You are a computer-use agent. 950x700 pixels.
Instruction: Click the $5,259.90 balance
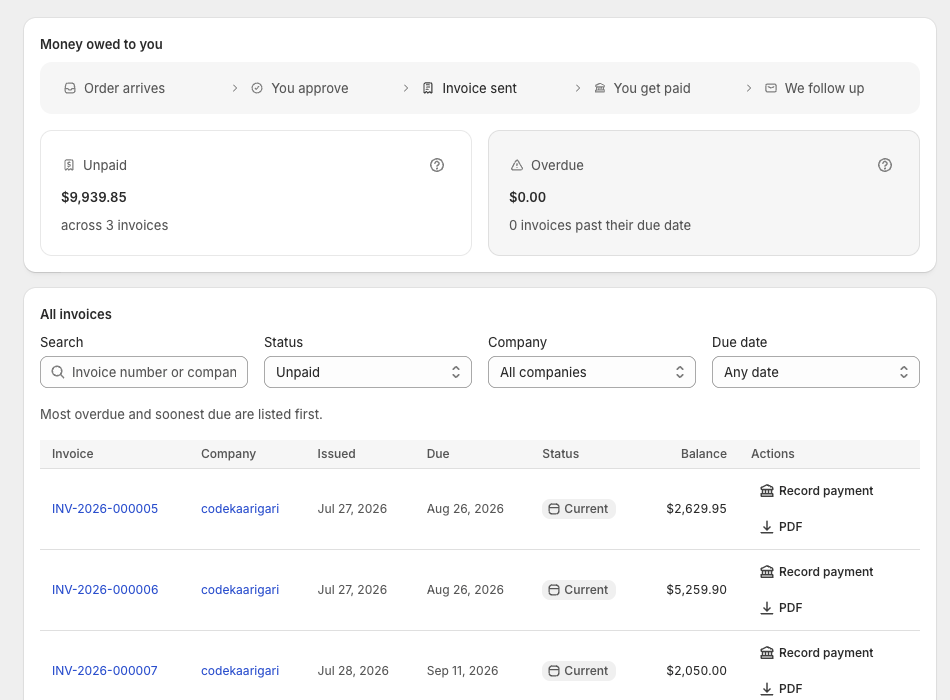[696, 590]
